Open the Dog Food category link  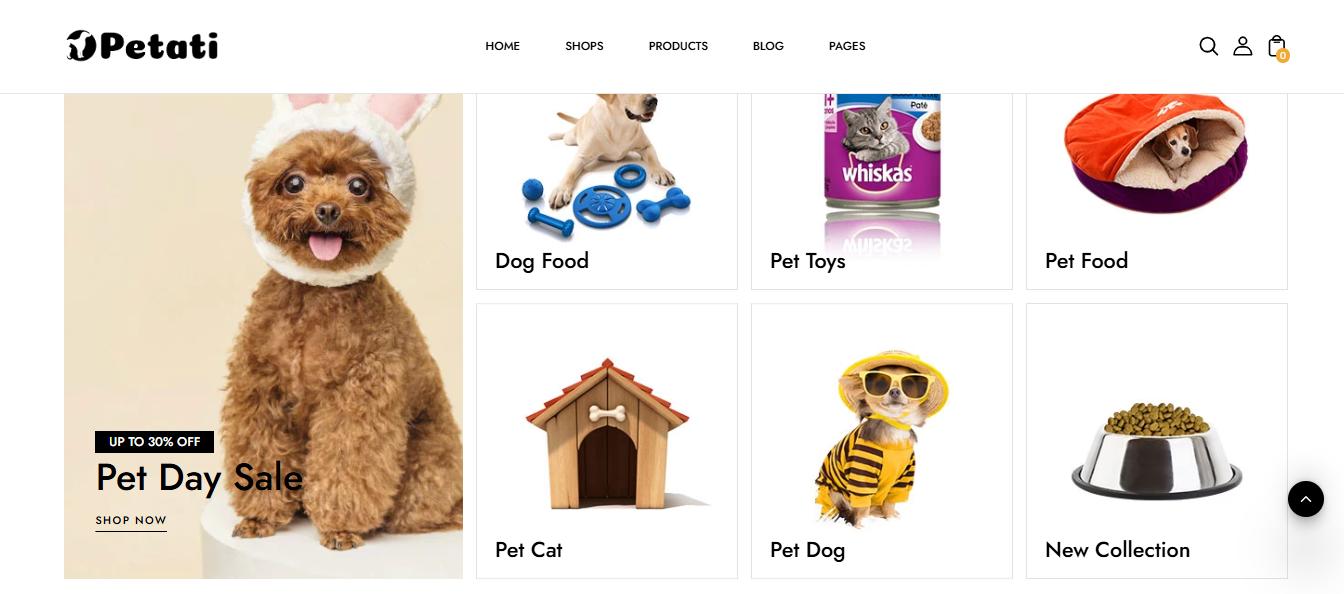[542, 261]
